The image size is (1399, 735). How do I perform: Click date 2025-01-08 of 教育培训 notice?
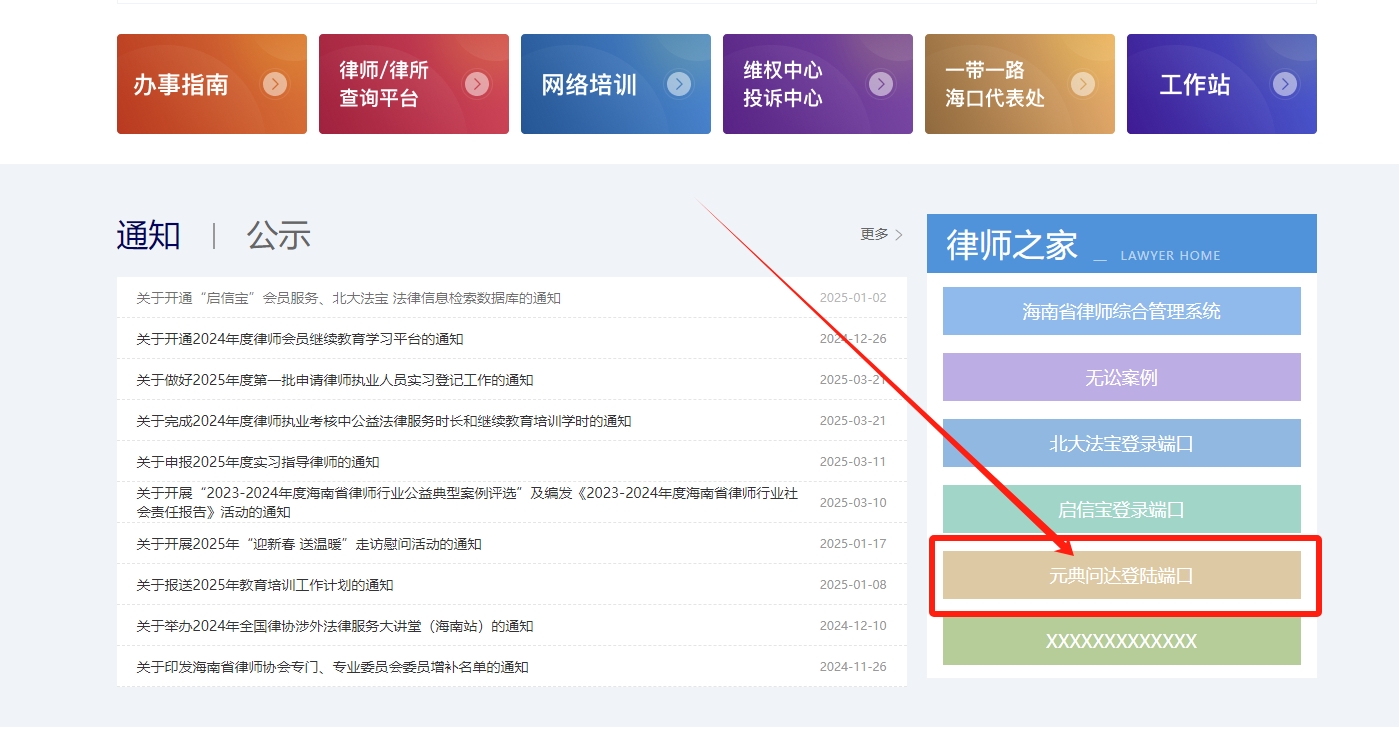coord(853,585)
